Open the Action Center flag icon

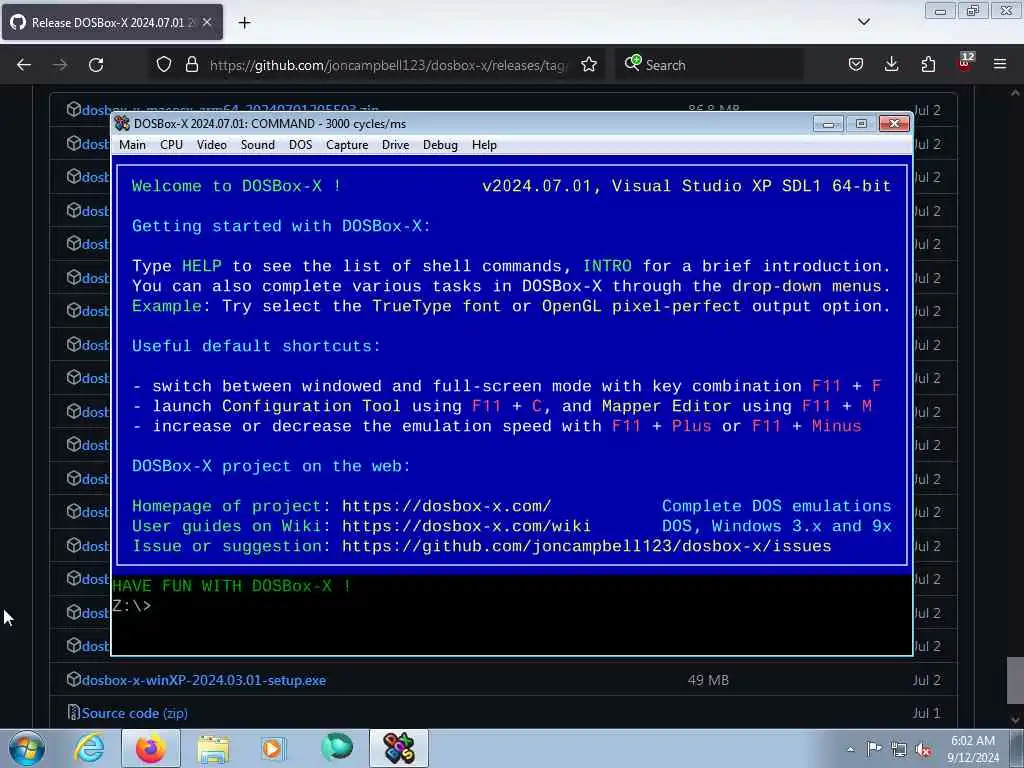point(874,749)
